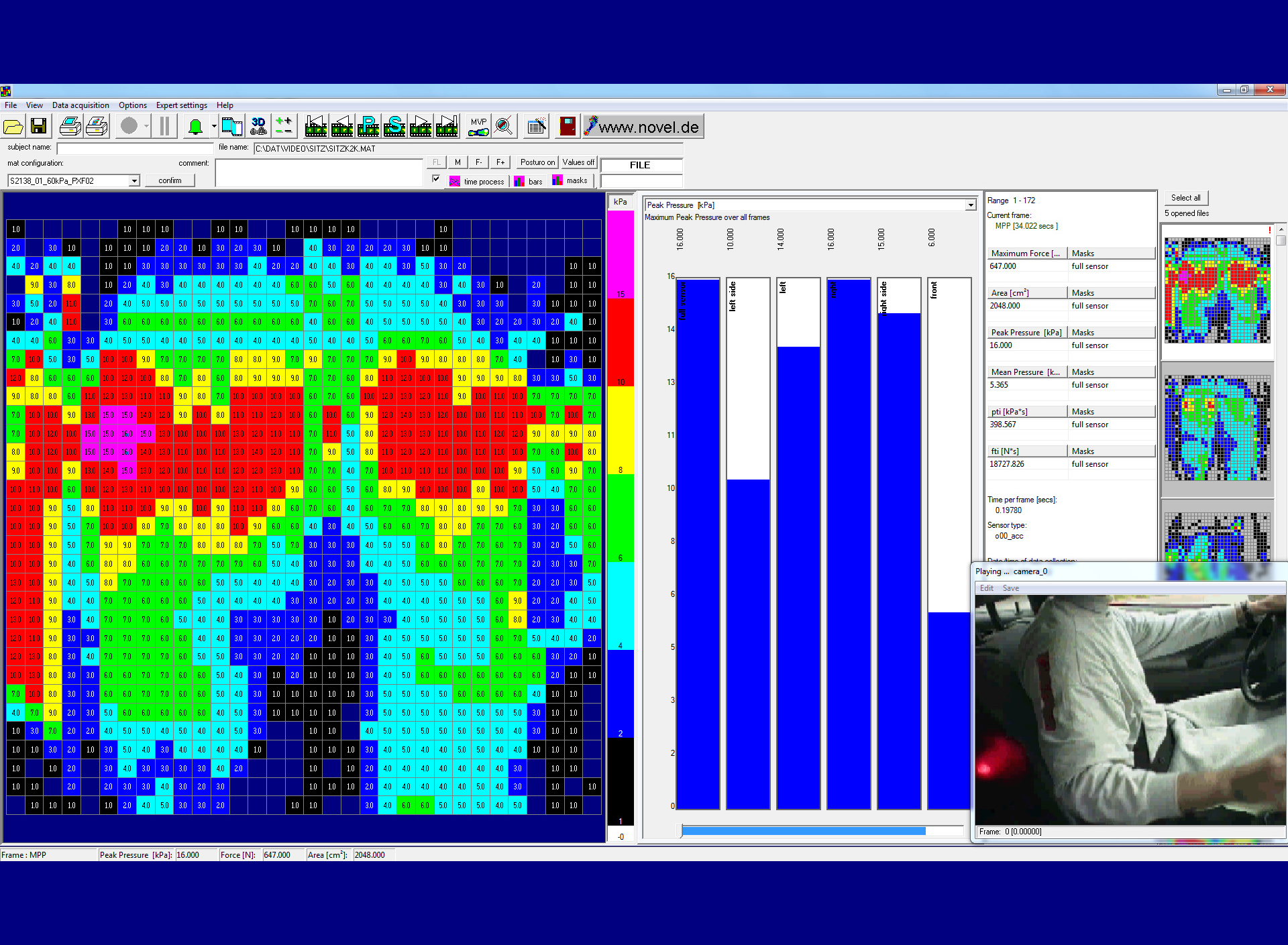The height and width of the screenshot is (945, 1288).
Task: Open a file with the folder icon
Action: 13,127
